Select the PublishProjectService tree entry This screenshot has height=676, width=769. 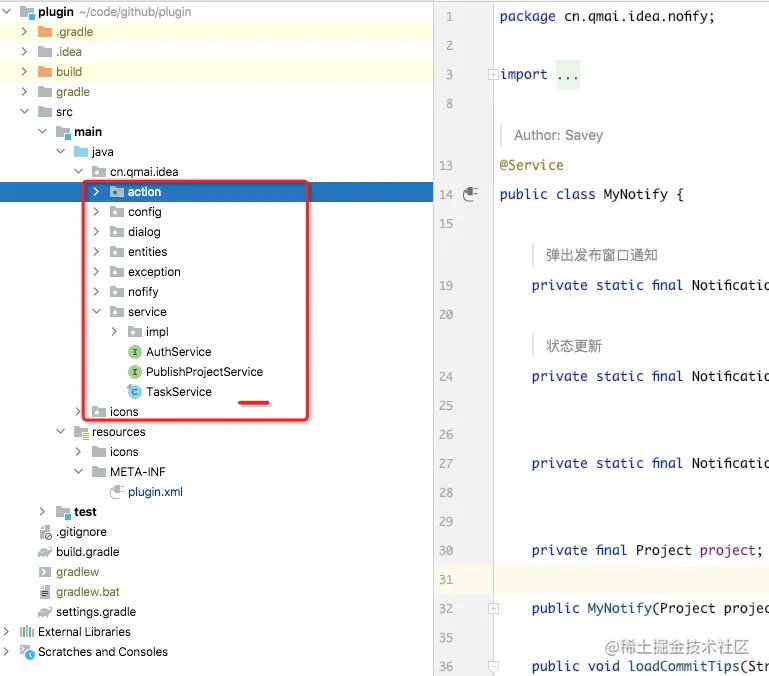[x=204, y=372]
